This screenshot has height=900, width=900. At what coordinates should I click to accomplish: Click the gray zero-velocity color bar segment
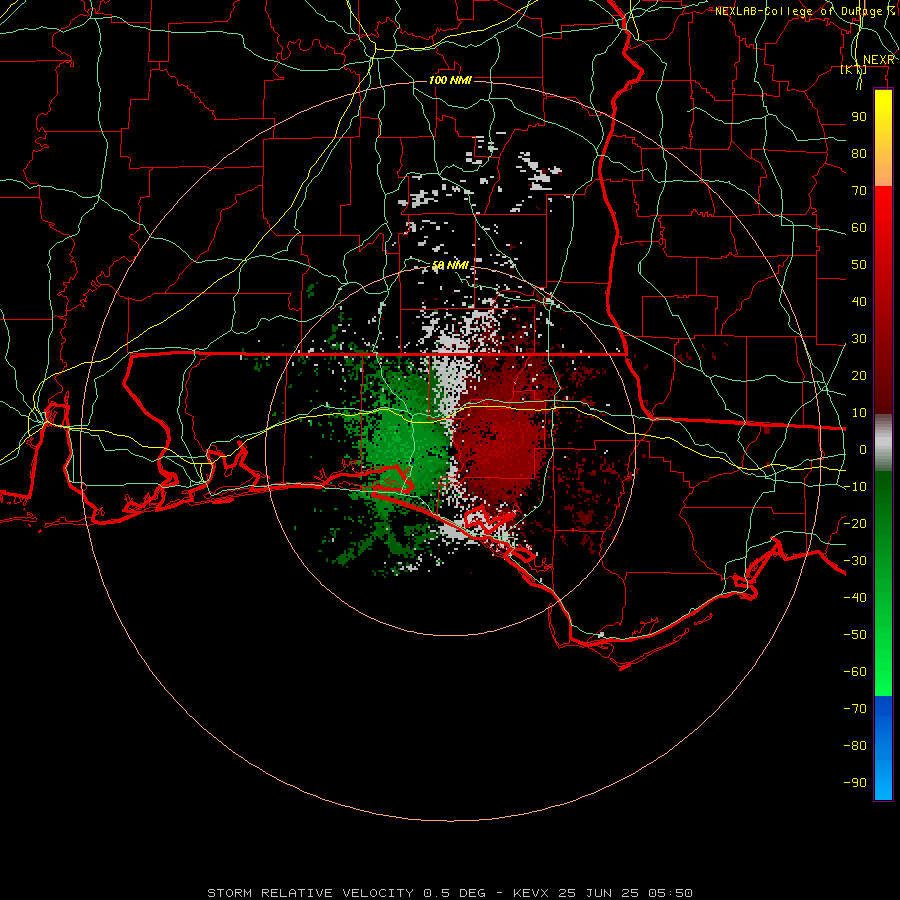pyautogui.click(x=883, y=443)
